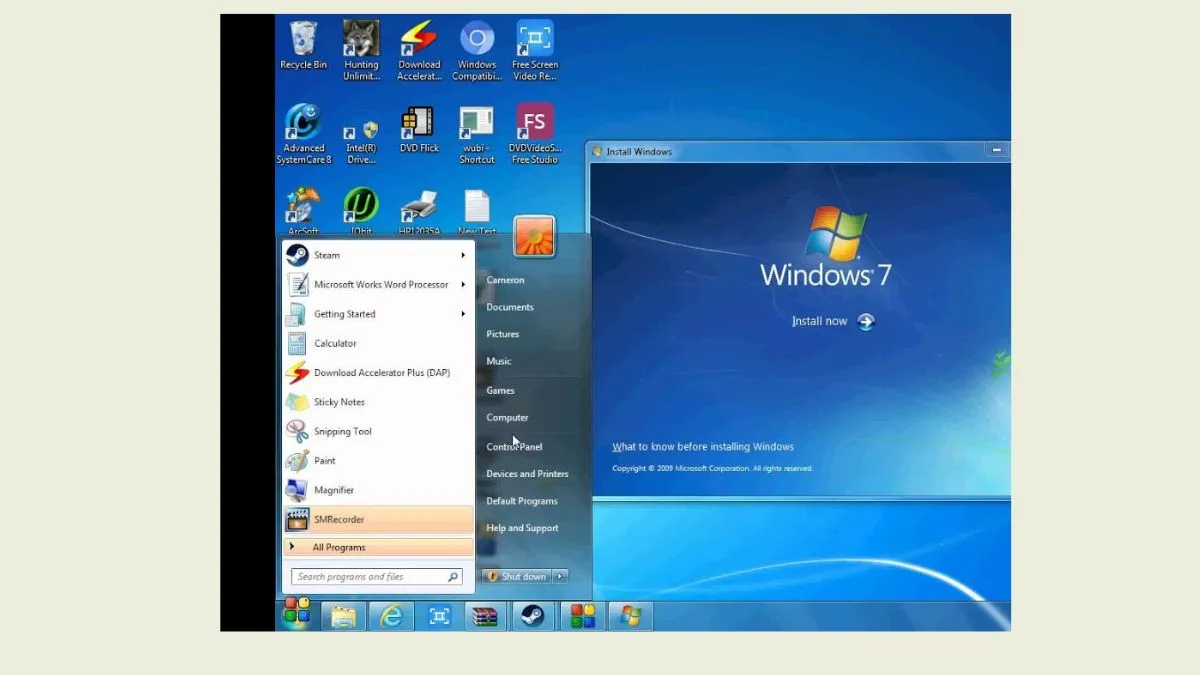Open Hunting Unlimited desktop shortcut

(x=361, y=43)
